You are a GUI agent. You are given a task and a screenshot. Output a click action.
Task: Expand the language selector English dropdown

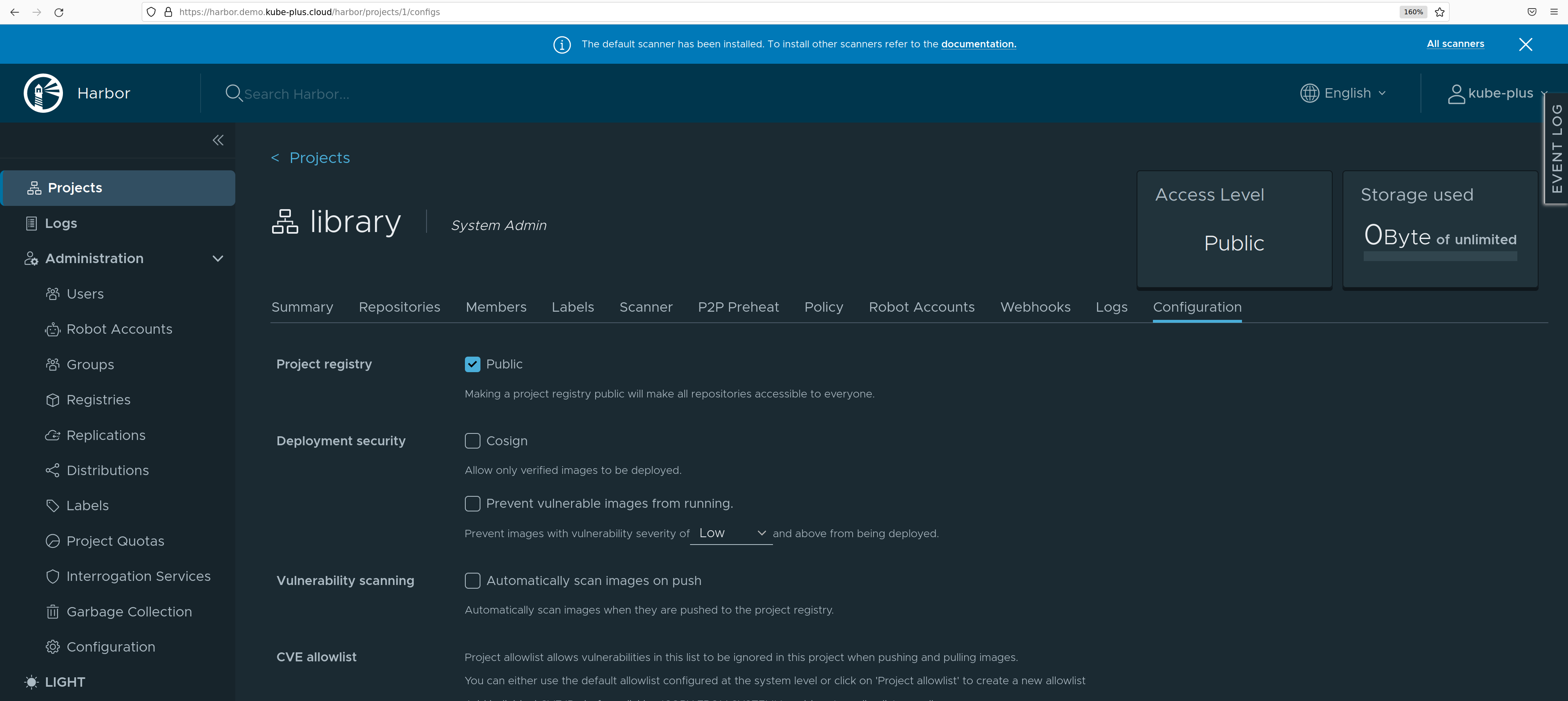click(1344, 92)
